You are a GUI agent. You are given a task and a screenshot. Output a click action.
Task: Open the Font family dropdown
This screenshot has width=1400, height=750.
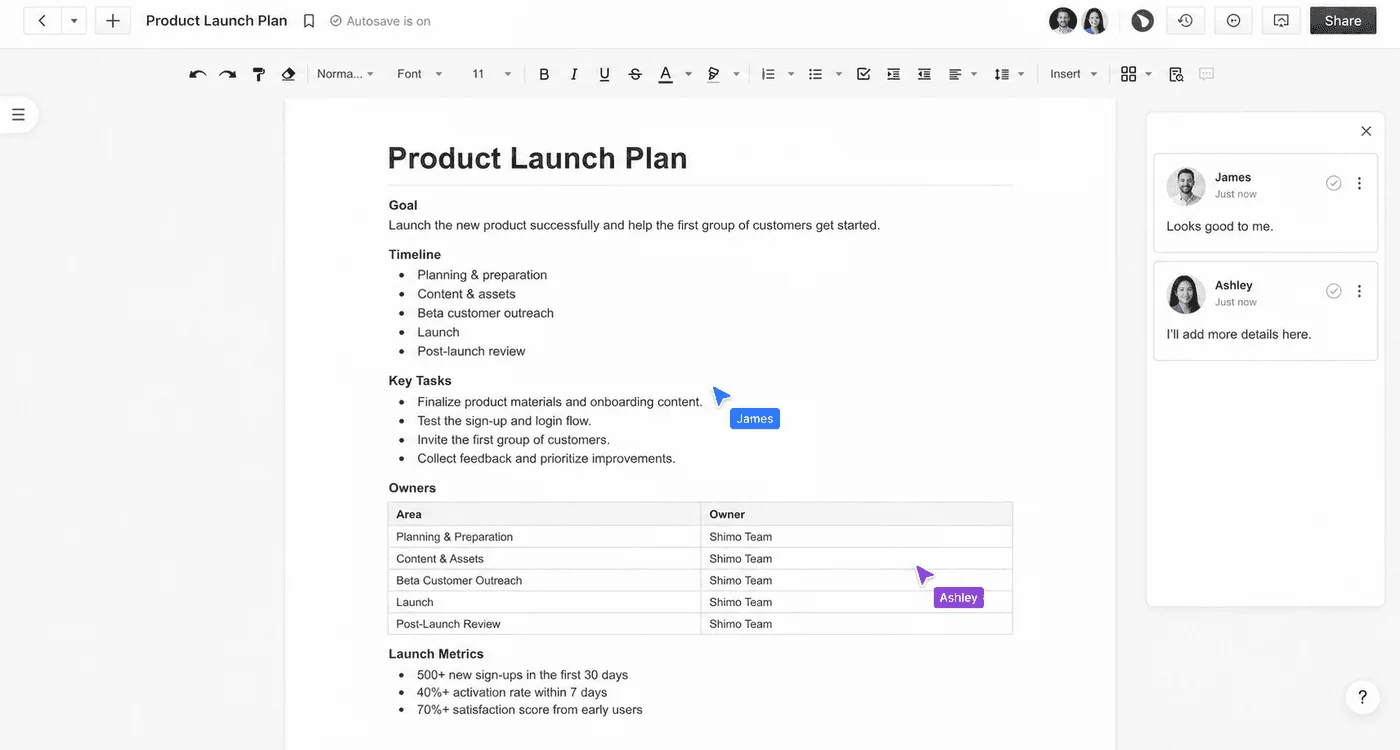419,74
